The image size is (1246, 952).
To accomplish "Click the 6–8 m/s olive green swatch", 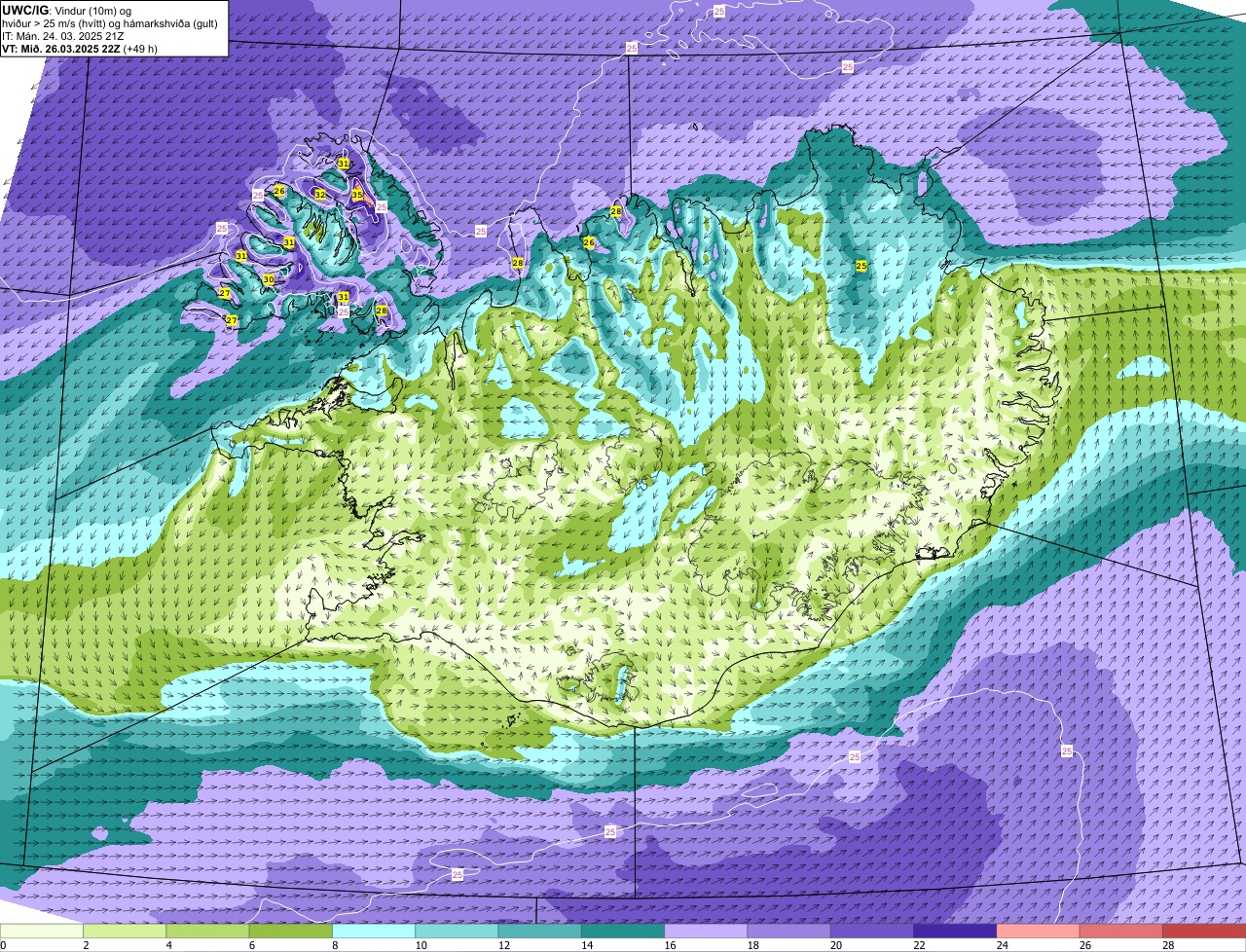I will coord(290,932).
